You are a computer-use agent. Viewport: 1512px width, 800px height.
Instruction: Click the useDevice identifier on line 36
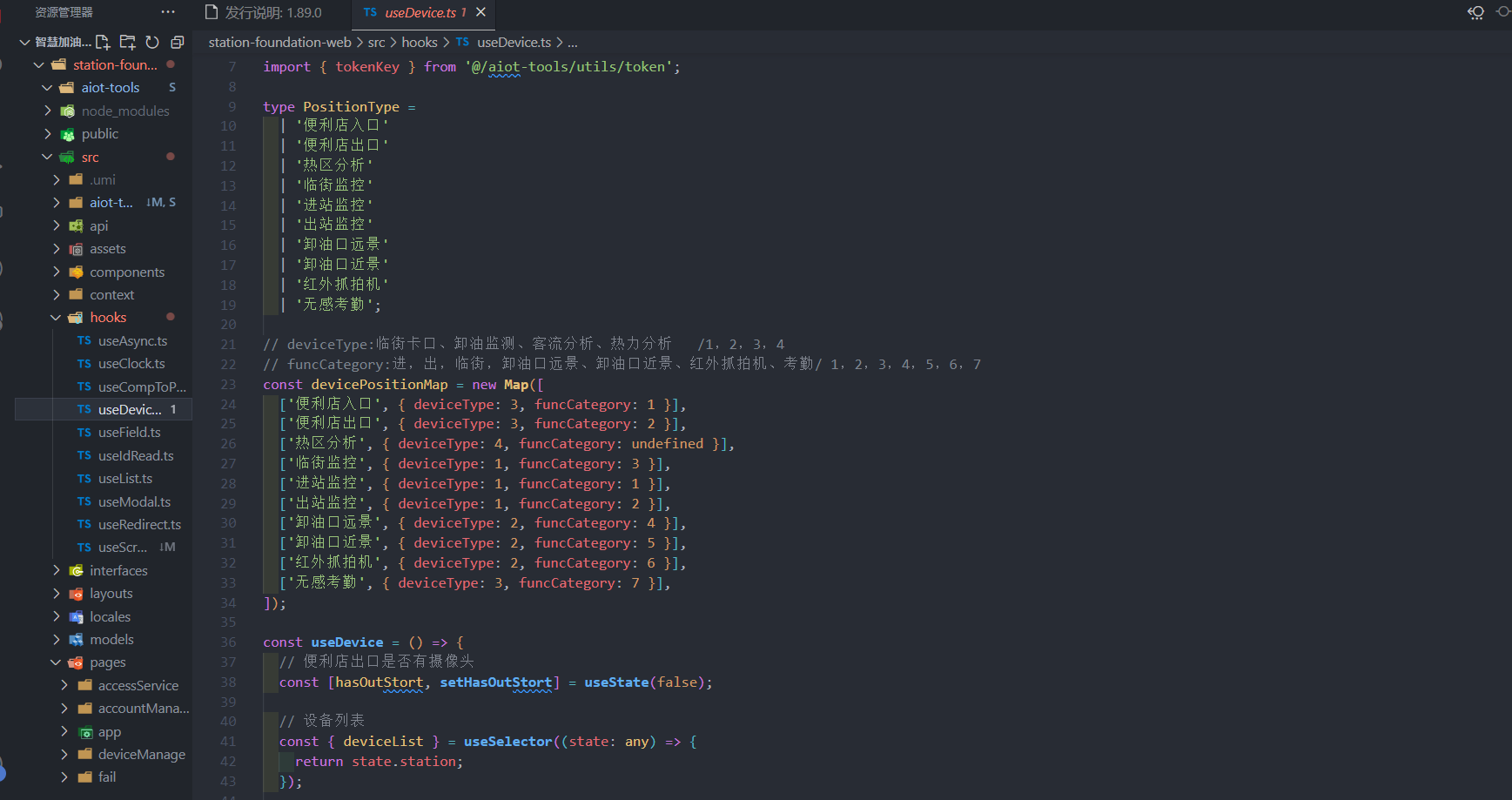coord(347,642)
